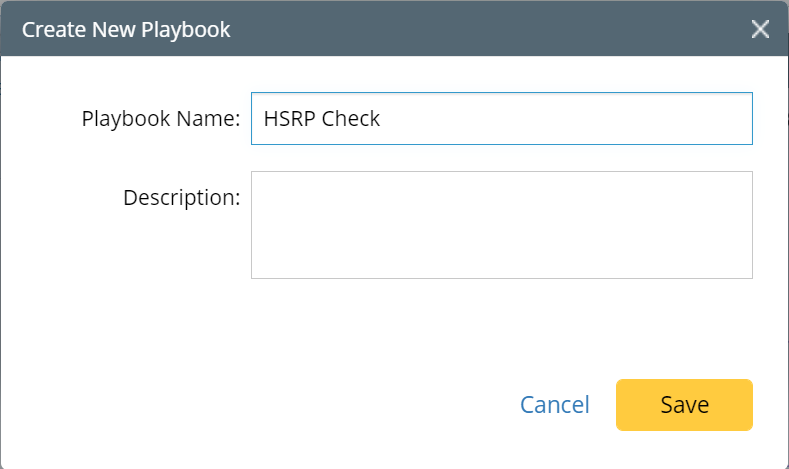The height and width of the screenshot is (469, 789).
Task: Activate the multi-line Description field
Action: click(x=502, y=225)
